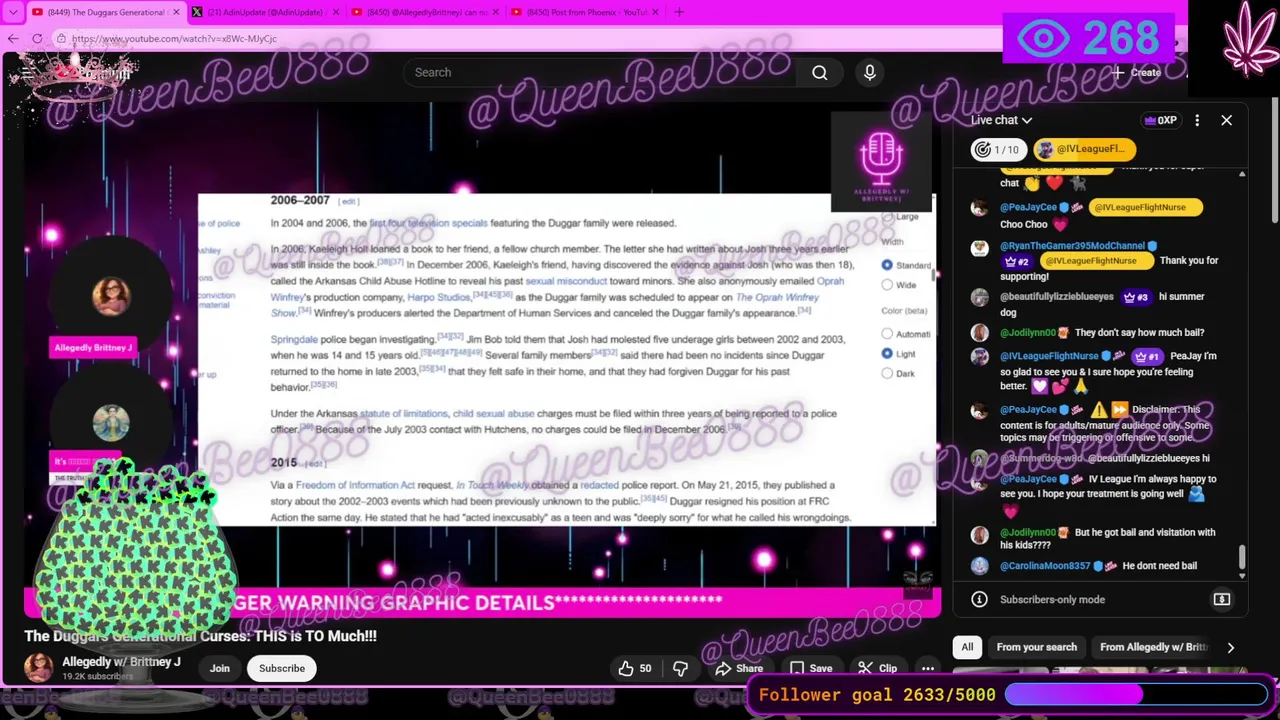Open the browser tab search dropdown arrow
The height and width of the screenshot is (720, 1280).
point(12,12)
